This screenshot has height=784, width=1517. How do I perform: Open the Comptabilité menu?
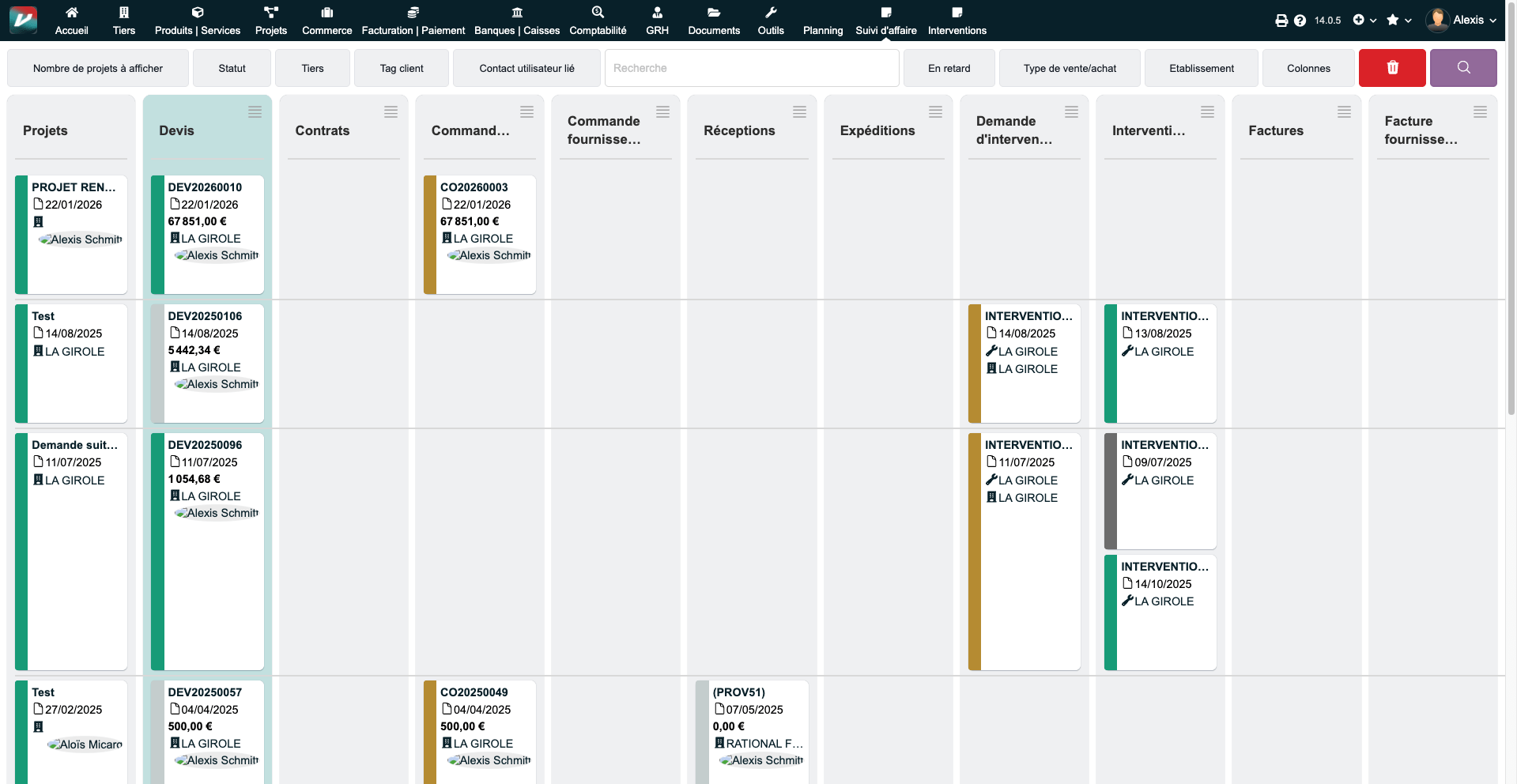point(598,21)
